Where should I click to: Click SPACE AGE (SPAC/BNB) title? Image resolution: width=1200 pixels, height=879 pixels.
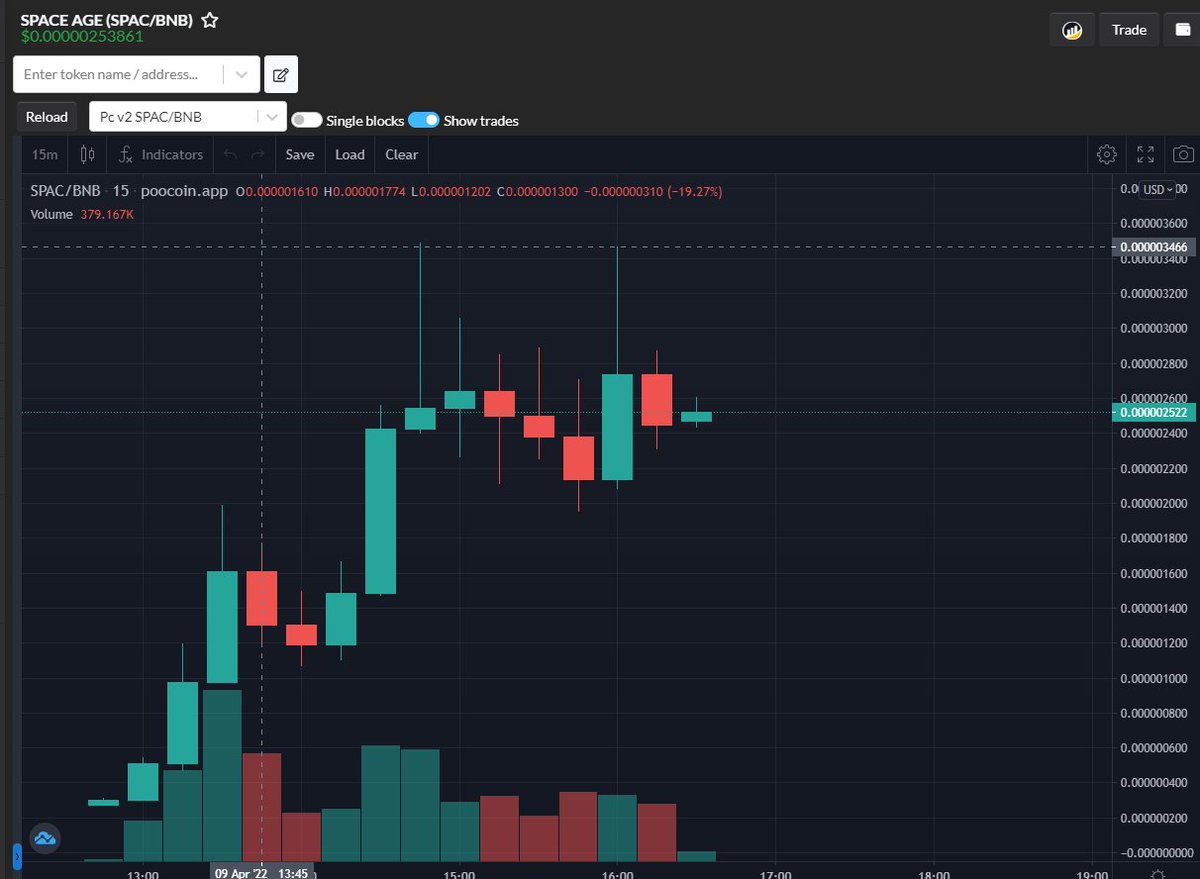(107, 20)
